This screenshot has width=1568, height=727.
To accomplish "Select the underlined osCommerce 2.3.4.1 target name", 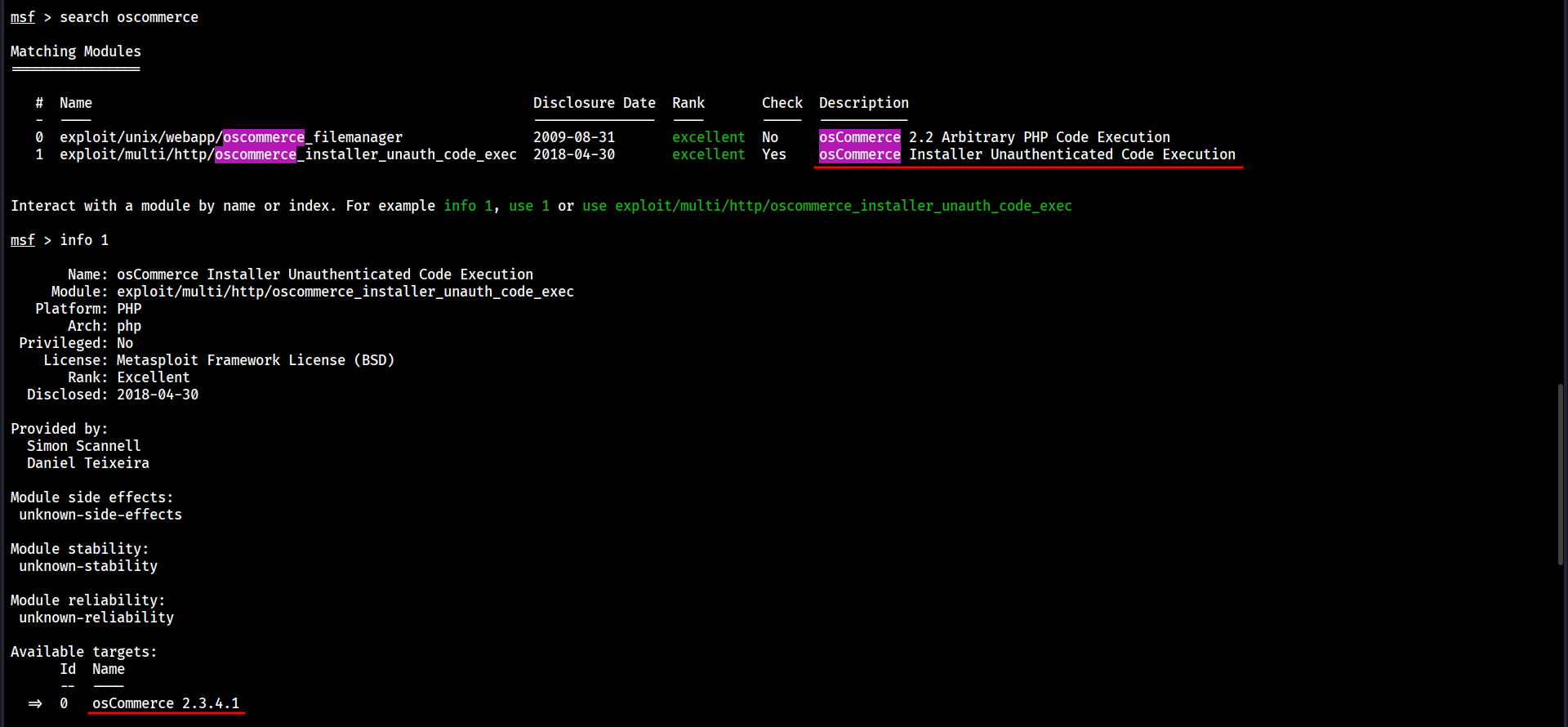I will 166,703.
